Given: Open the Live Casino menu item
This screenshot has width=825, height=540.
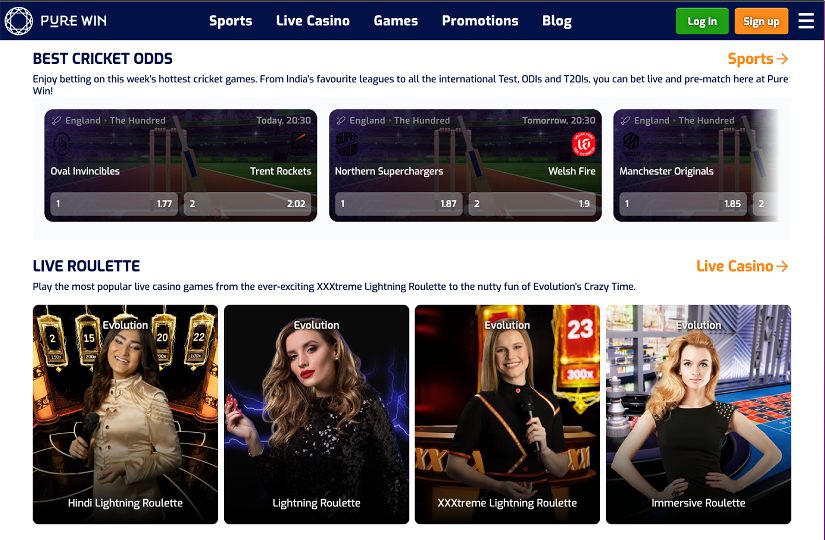Looking at the screenshot, I should click(x=313, y=21).
